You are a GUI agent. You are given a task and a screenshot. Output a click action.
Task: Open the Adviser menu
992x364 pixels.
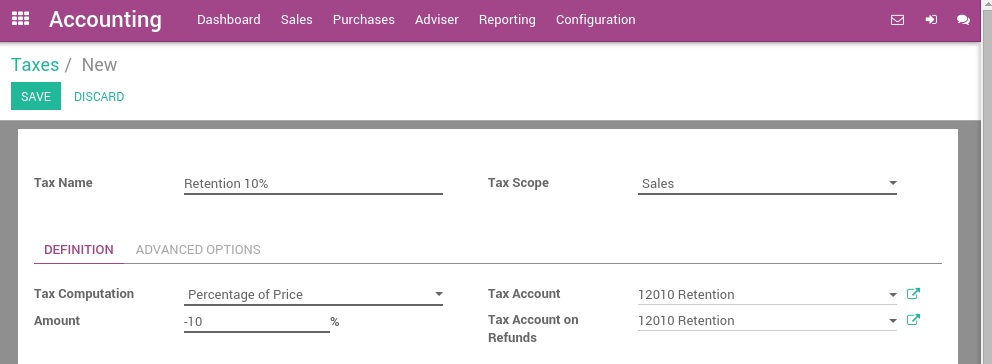pyautogui.click(x=437, y=20)
